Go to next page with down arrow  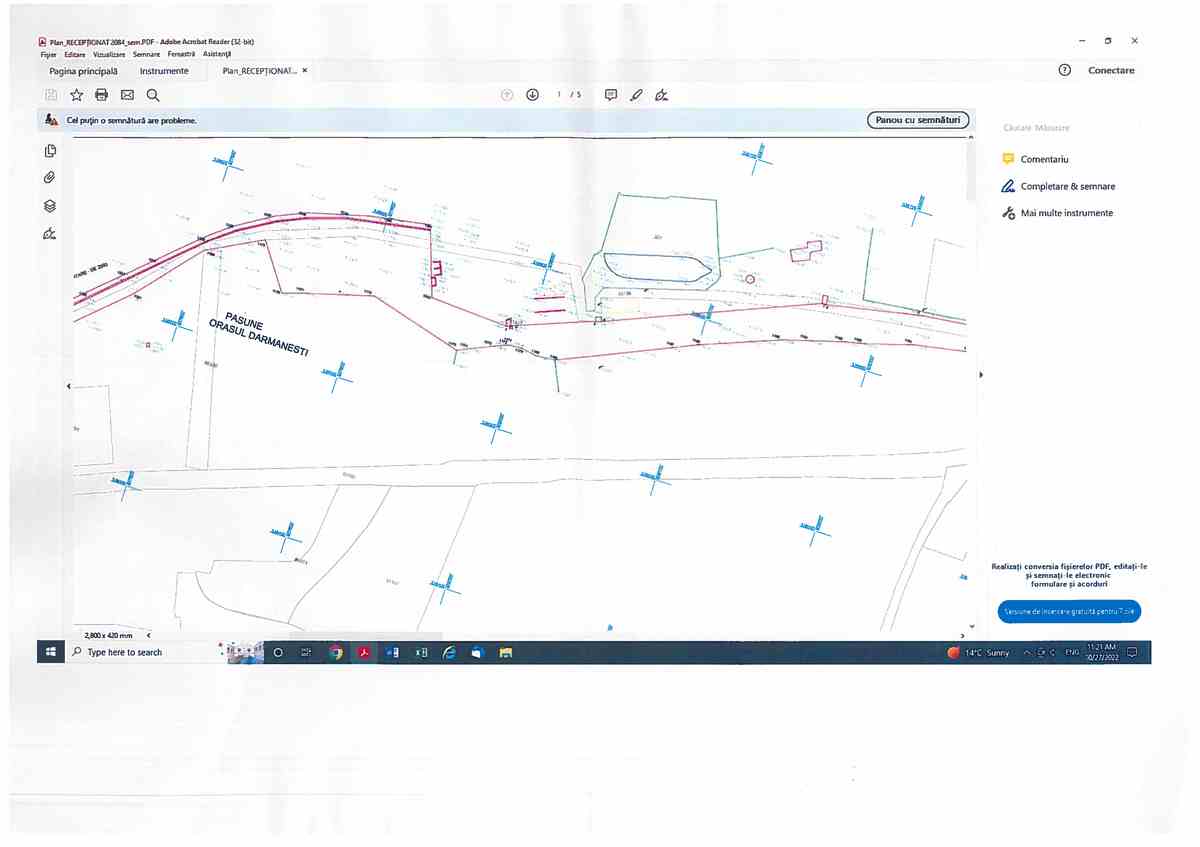[532, 95]
